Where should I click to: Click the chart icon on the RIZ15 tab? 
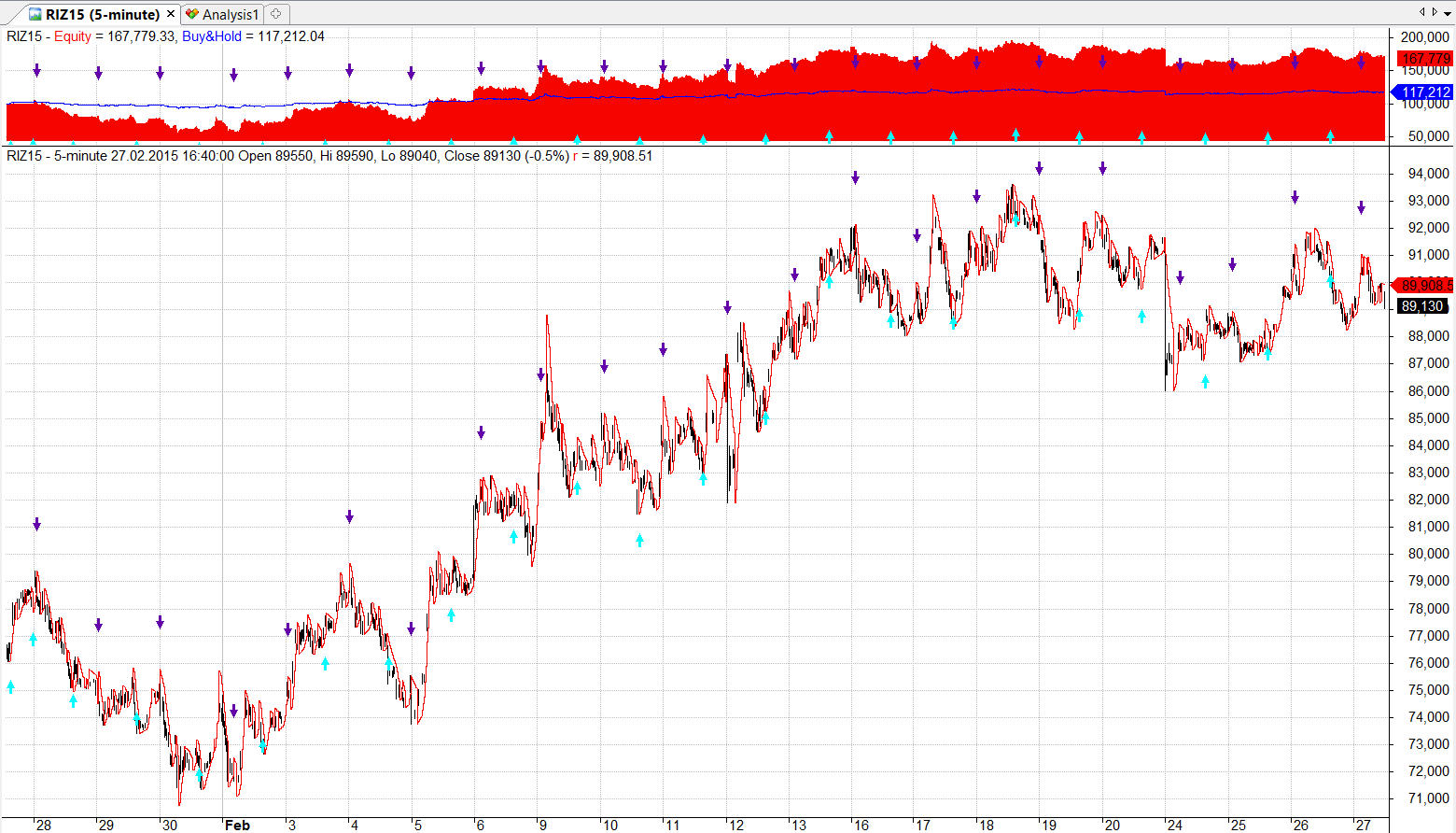35,14
